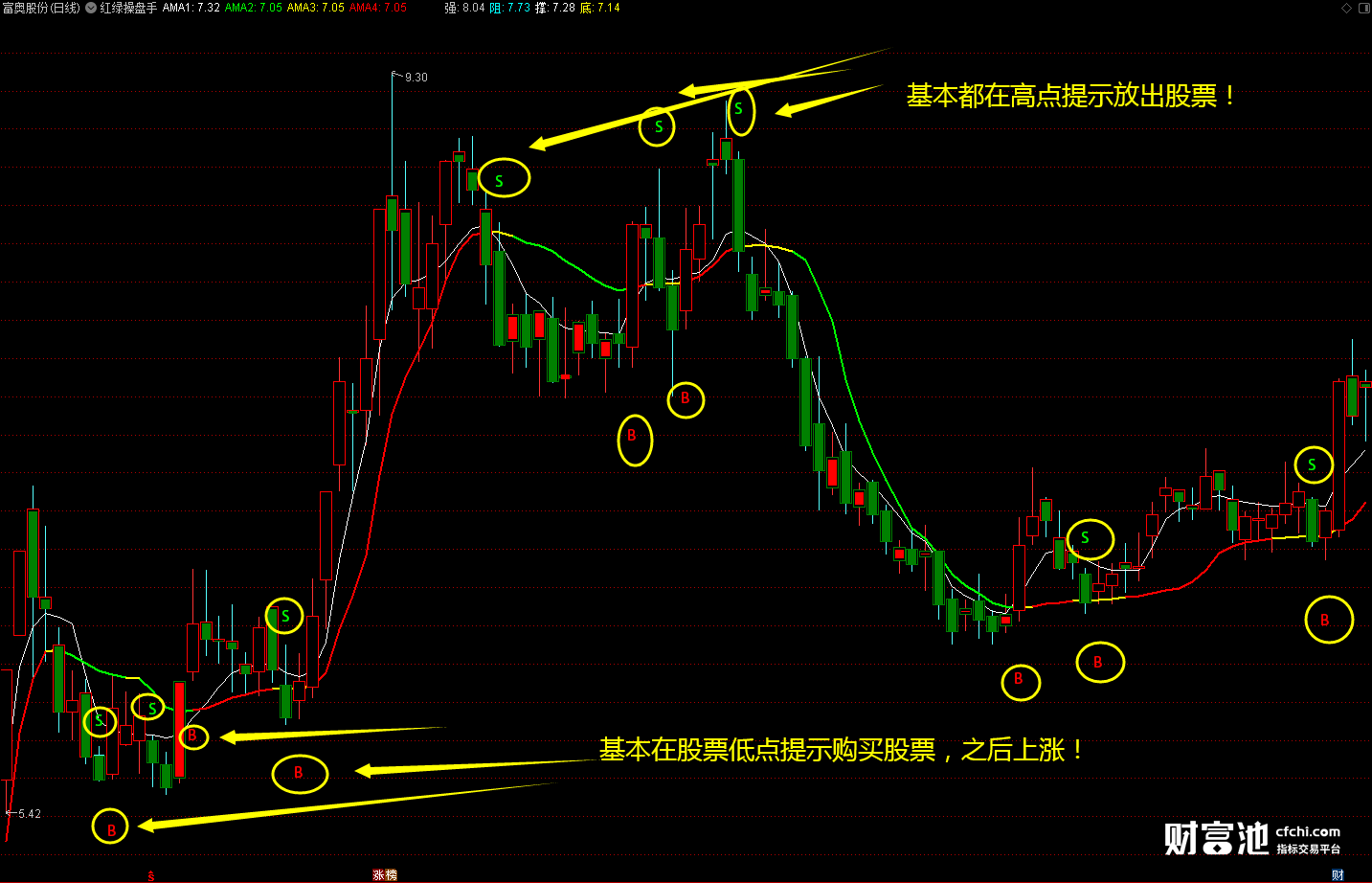
Task: Click the red AMA4: 7.05 value
Action: pyautogui.click(x=378, y=8)
